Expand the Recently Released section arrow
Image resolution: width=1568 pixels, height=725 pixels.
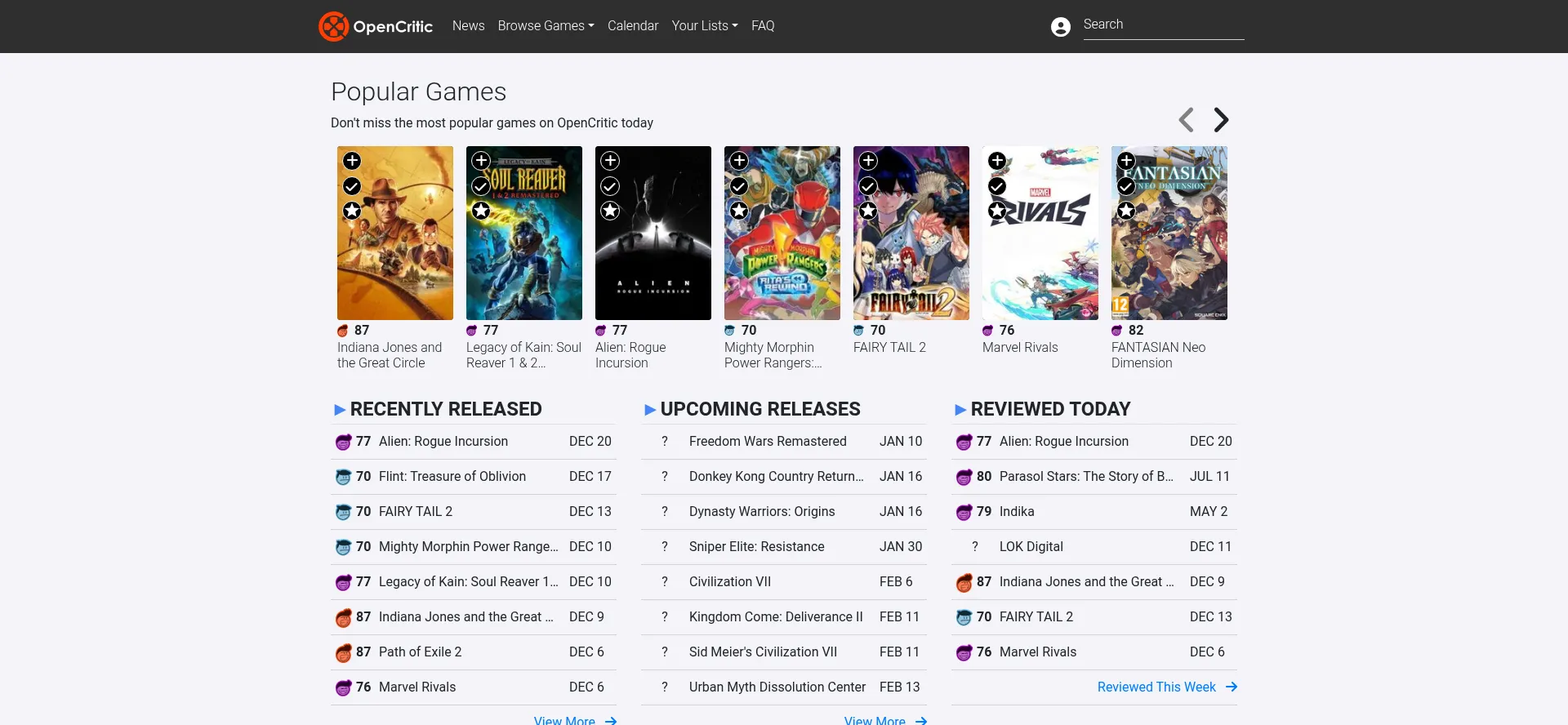click(340, 410)
